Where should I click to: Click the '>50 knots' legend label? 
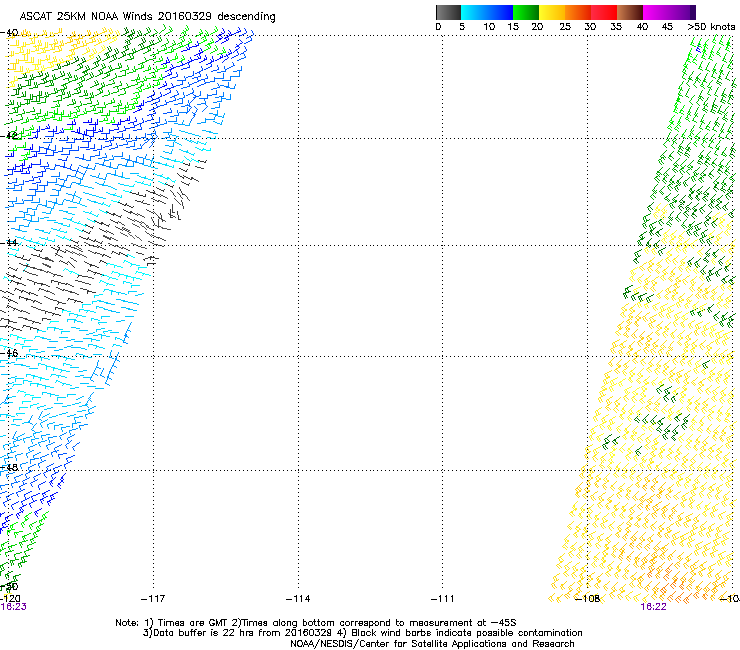[x=711, y=27]
